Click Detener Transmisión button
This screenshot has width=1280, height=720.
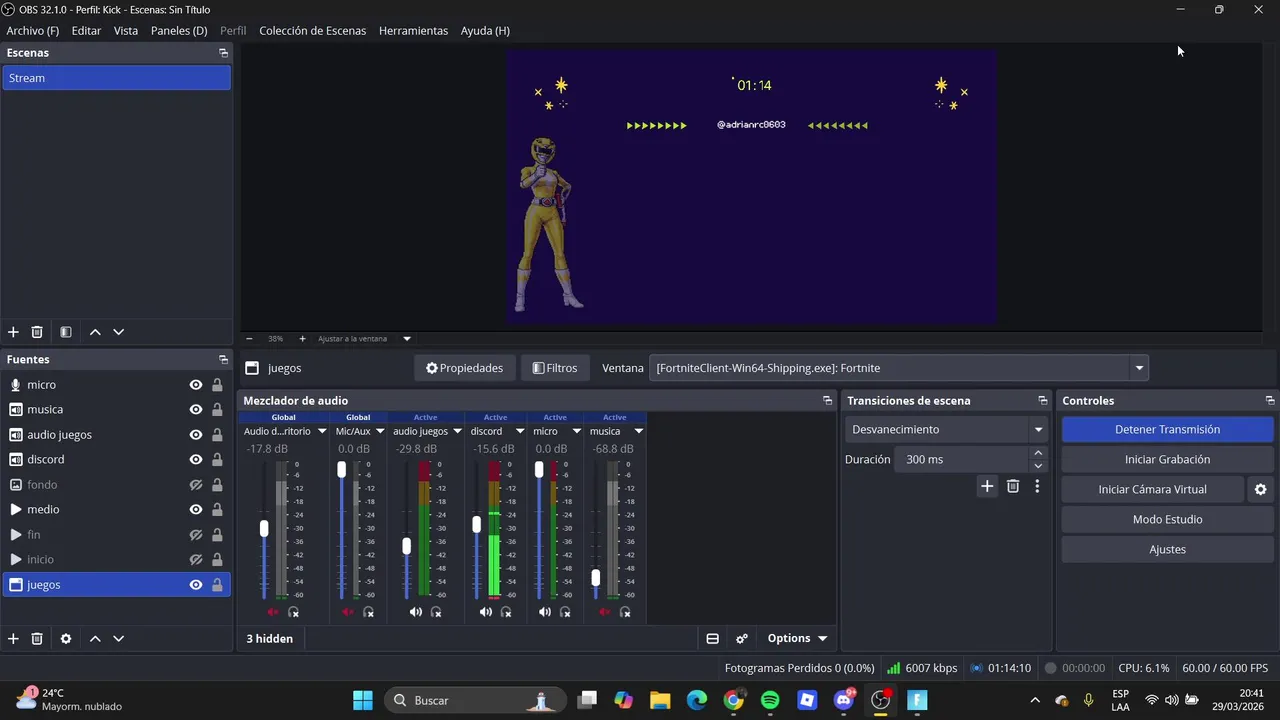tap(1167, 430)
